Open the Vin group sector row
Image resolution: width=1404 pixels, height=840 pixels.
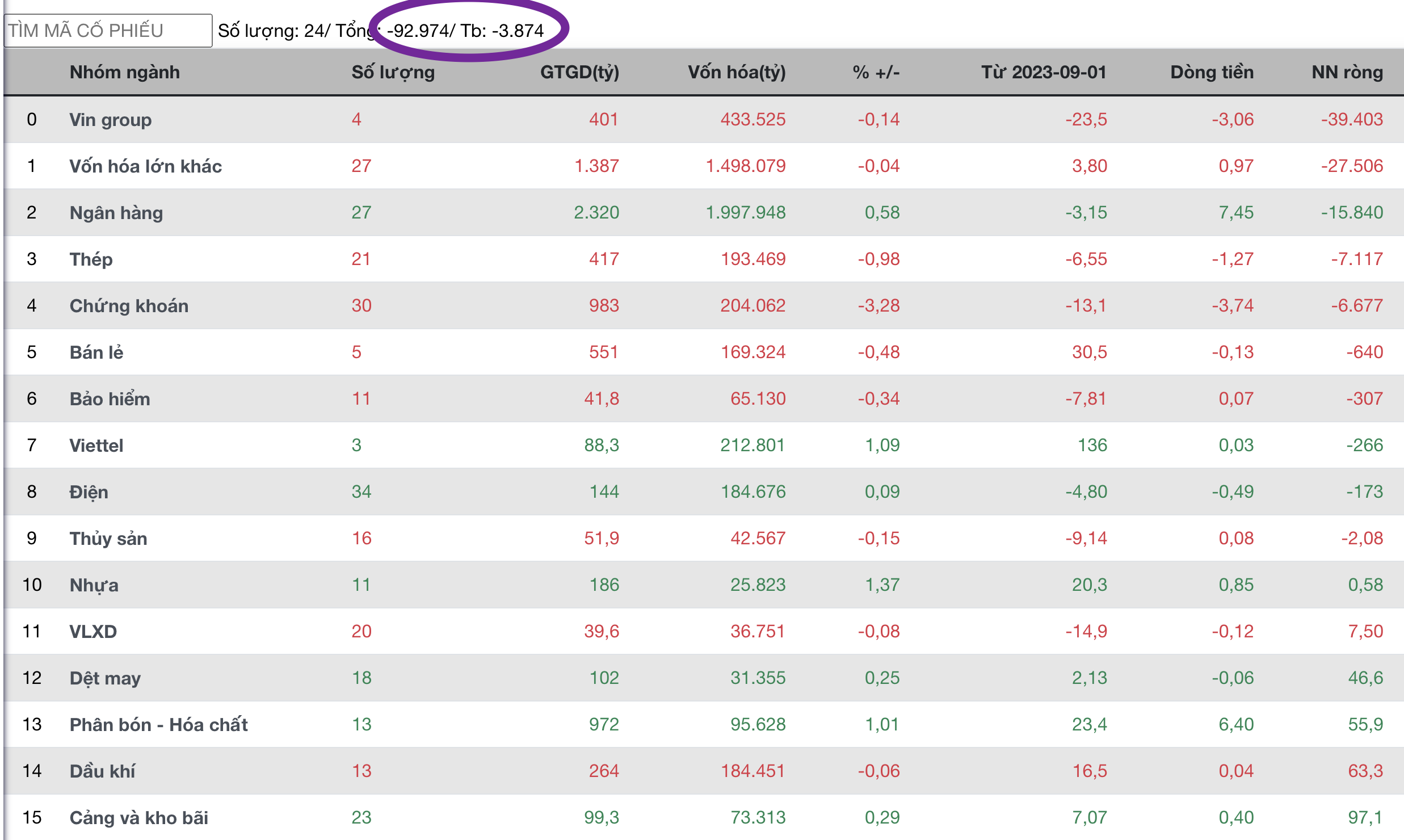[704, 119]
